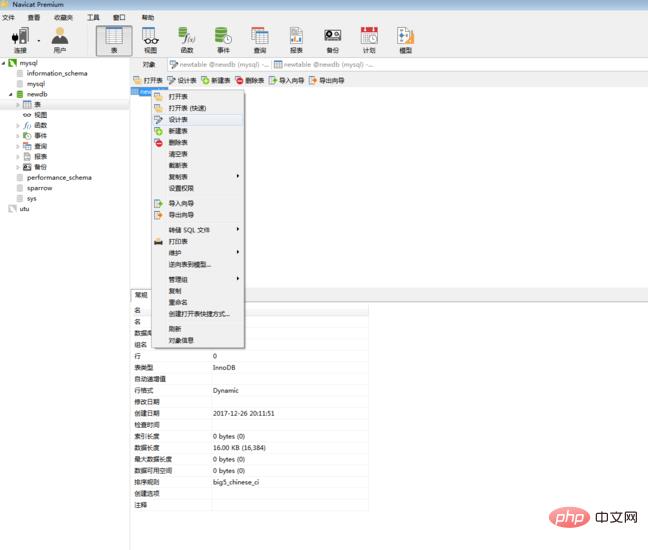Select the 视图 (View) toolbar icon
The image size is (648, 550).
pyautogui.click(x=150, y=38)
